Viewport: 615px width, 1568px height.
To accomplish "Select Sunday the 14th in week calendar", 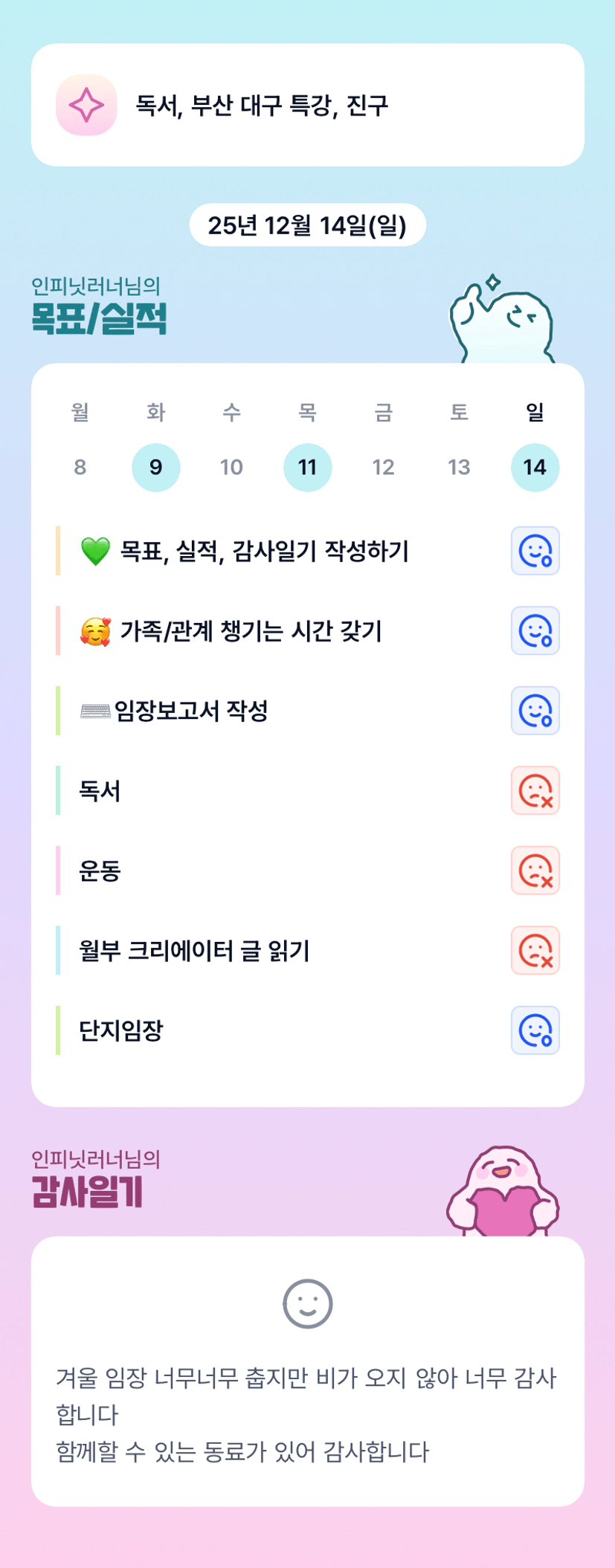I will point(535,467).
